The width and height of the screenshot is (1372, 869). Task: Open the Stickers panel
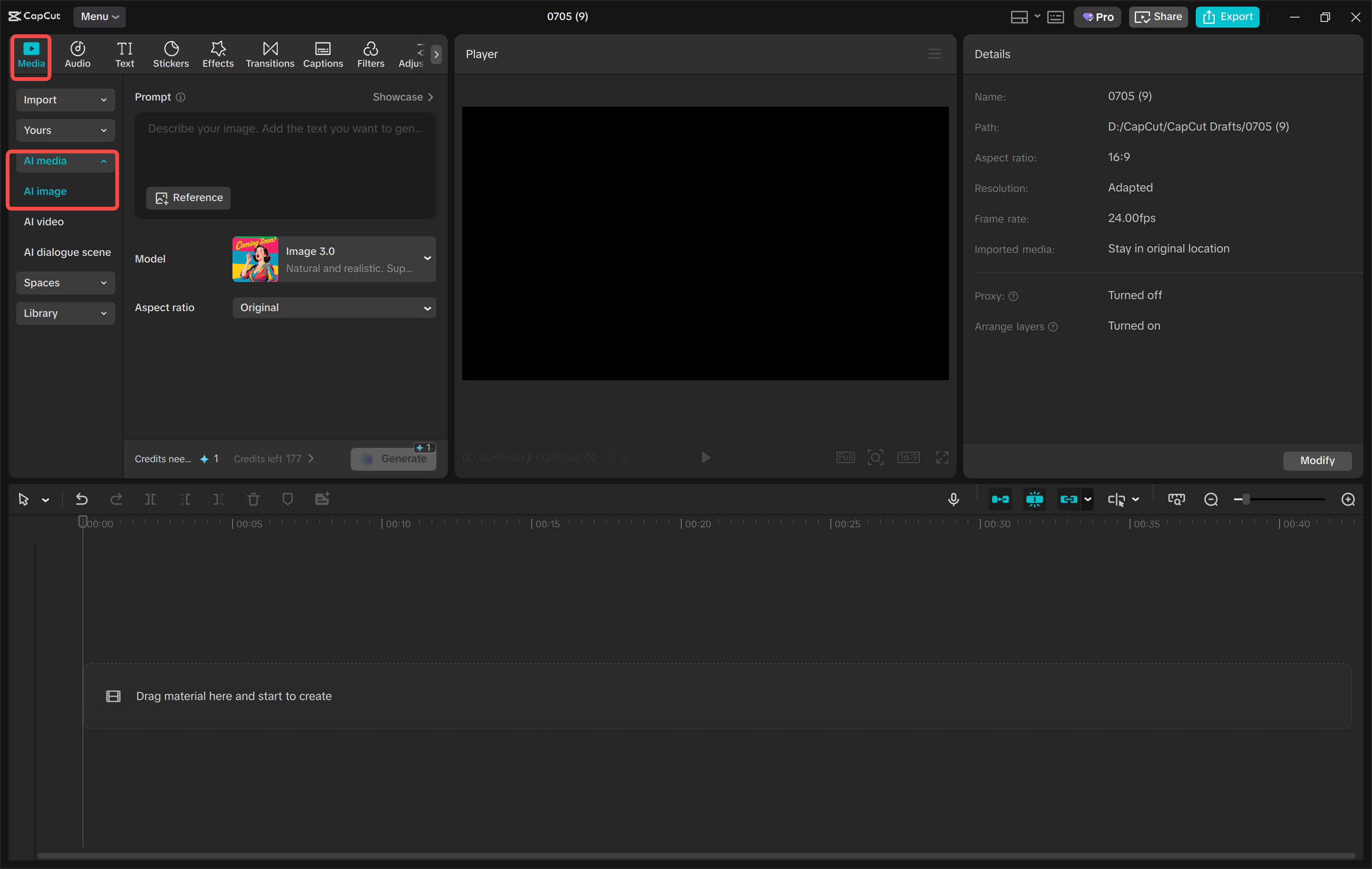point(171,54)
